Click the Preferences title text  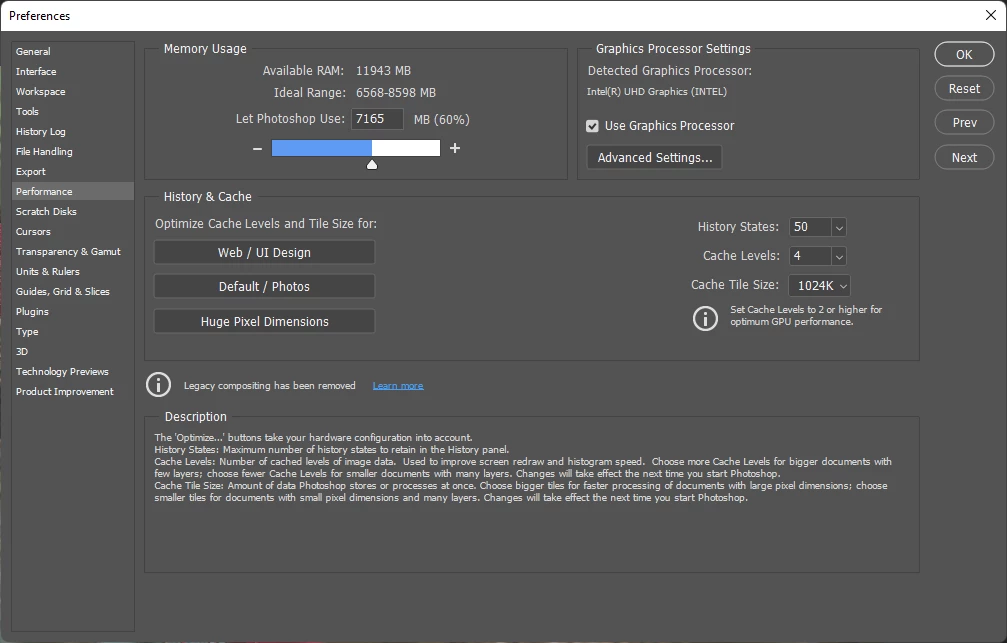39,16
